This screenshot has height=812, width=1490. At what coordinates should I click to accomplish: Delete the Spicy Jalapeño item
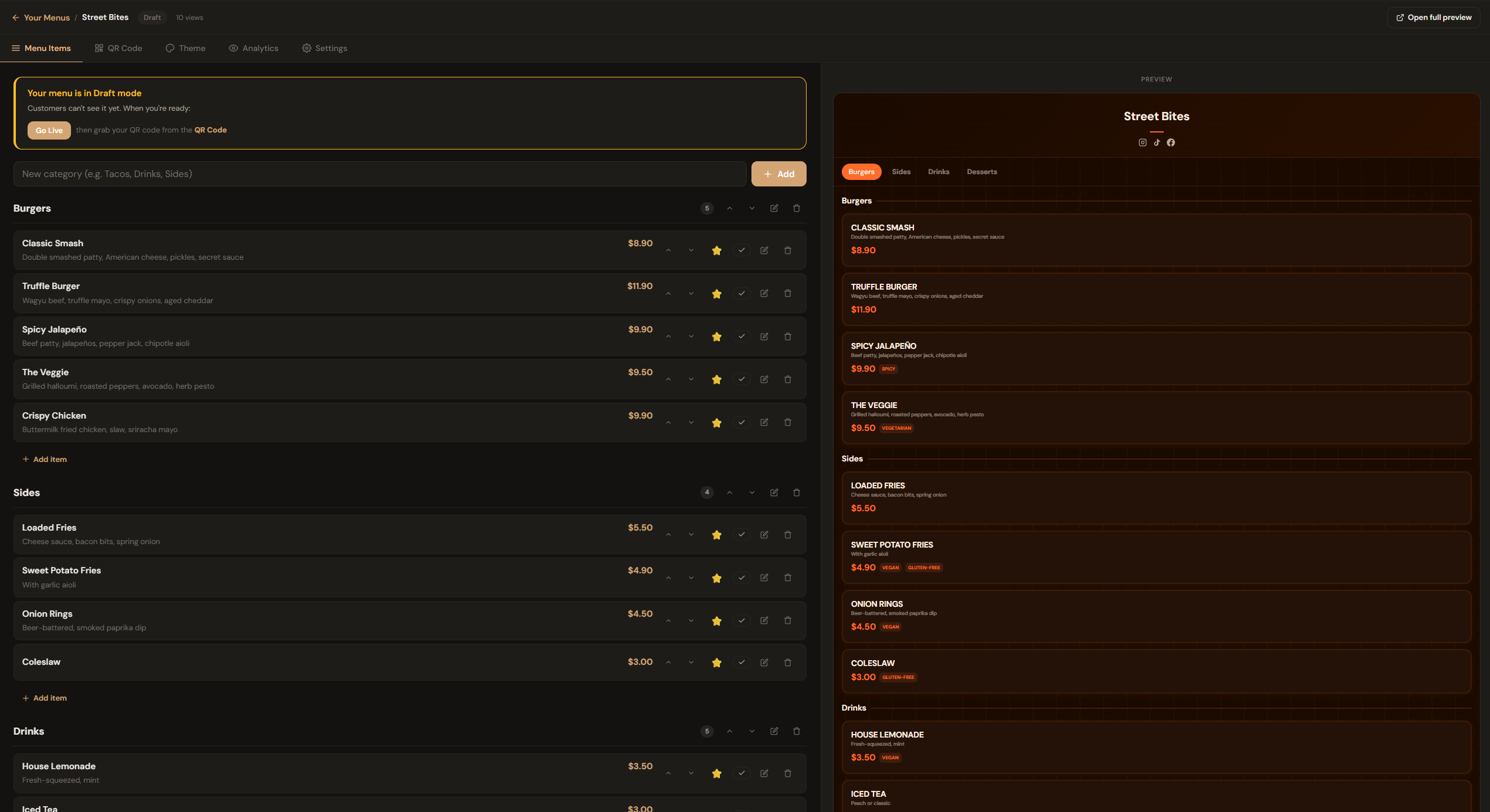click(x=788, y=337)
